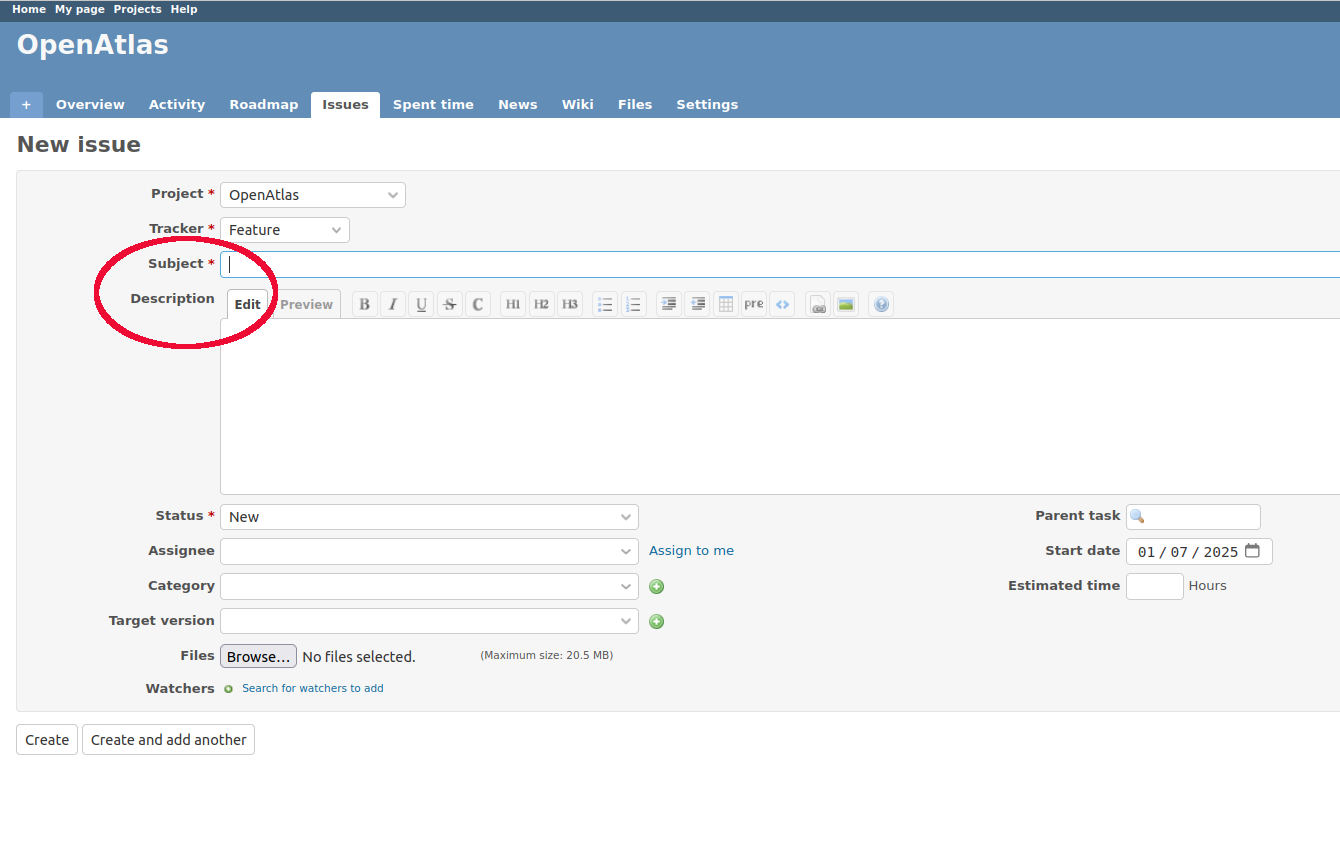Open the Project dropdown
The image size is (1340, 842).
click(x=312, y=194)
